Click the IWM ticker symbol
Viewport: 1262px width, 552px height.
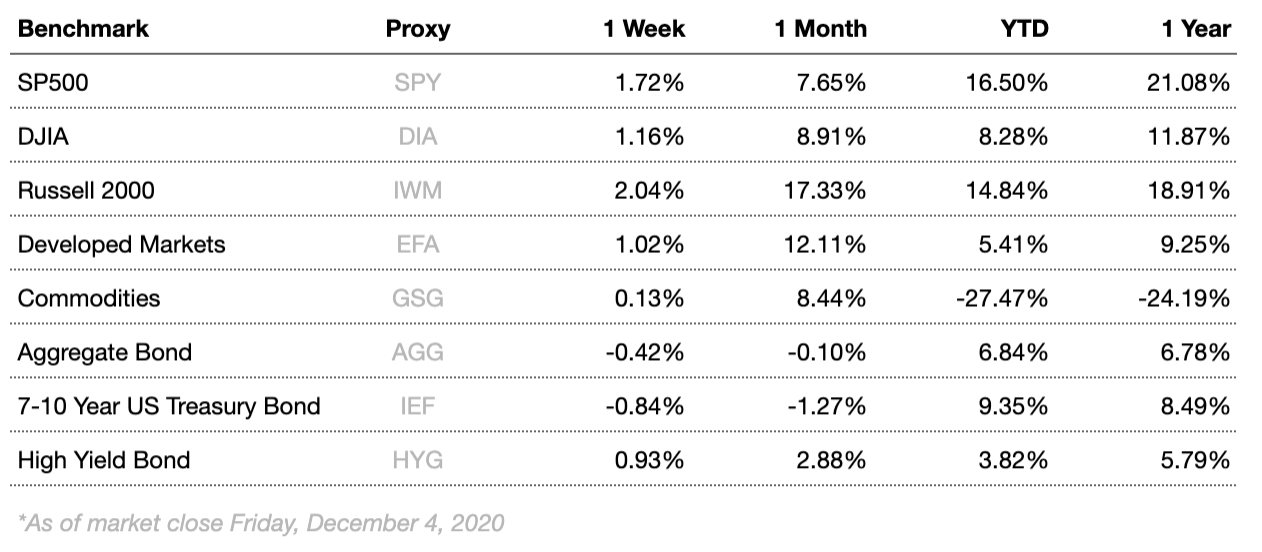418,191
